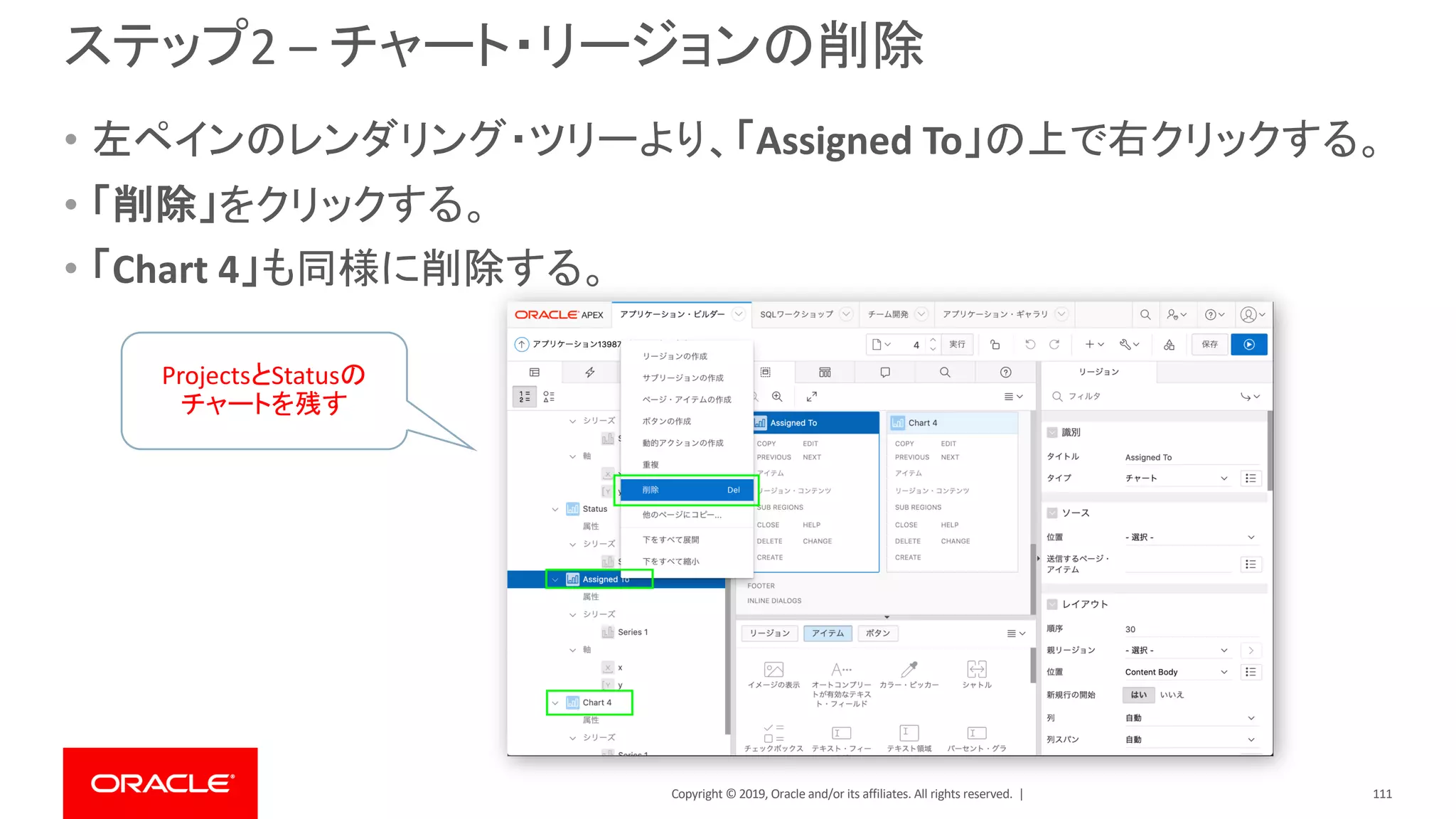
Task: Open the dynamic actions lightning tab
Action: click(x=589, y=372)
